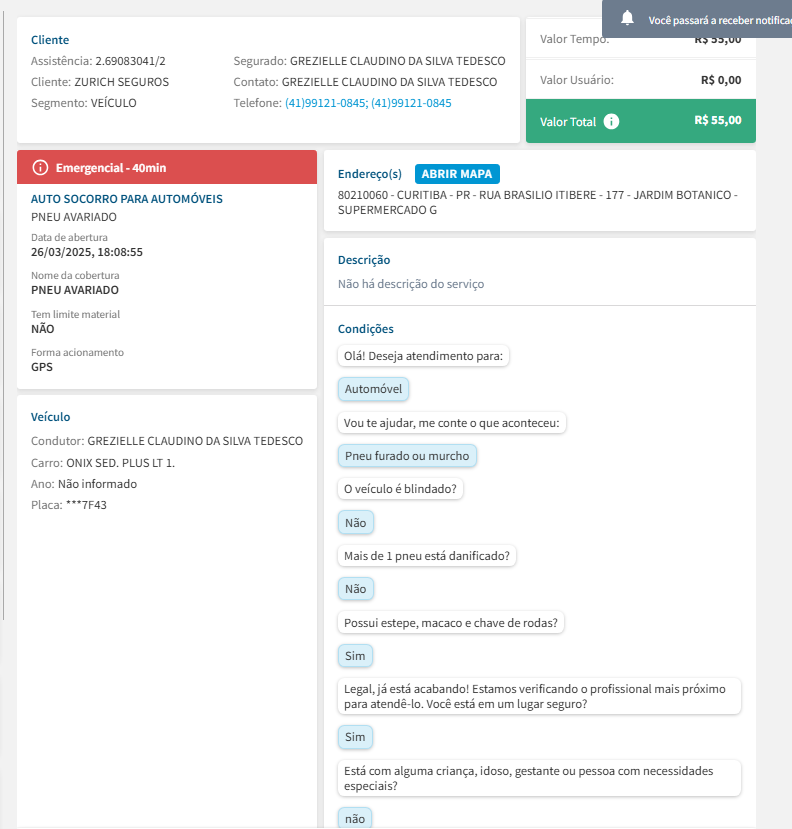Screen dimensions: 792x829
Task: Click the AUTO SOCORRO PARA AUTOMÓVEIS heading
Action: click(127, 199)
